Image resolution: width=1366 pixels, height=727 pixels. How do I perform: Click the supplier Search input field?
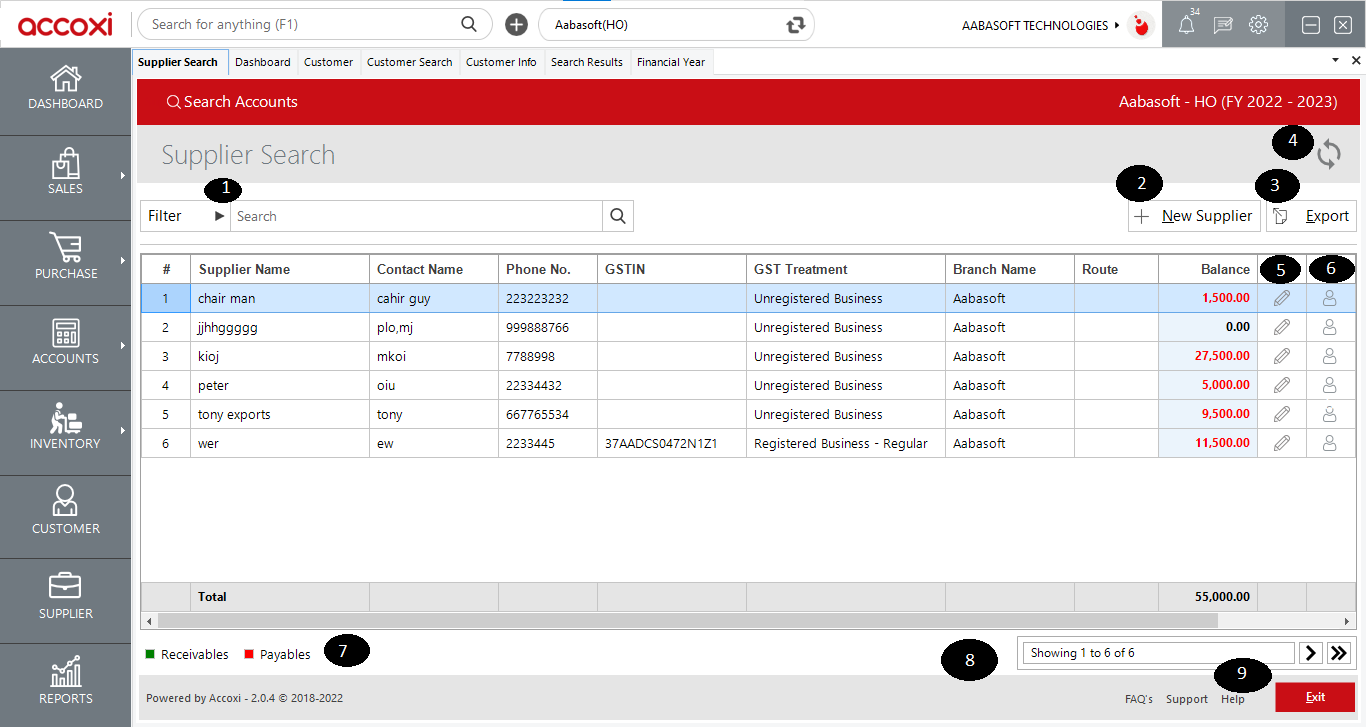click(x=416, y=216)
